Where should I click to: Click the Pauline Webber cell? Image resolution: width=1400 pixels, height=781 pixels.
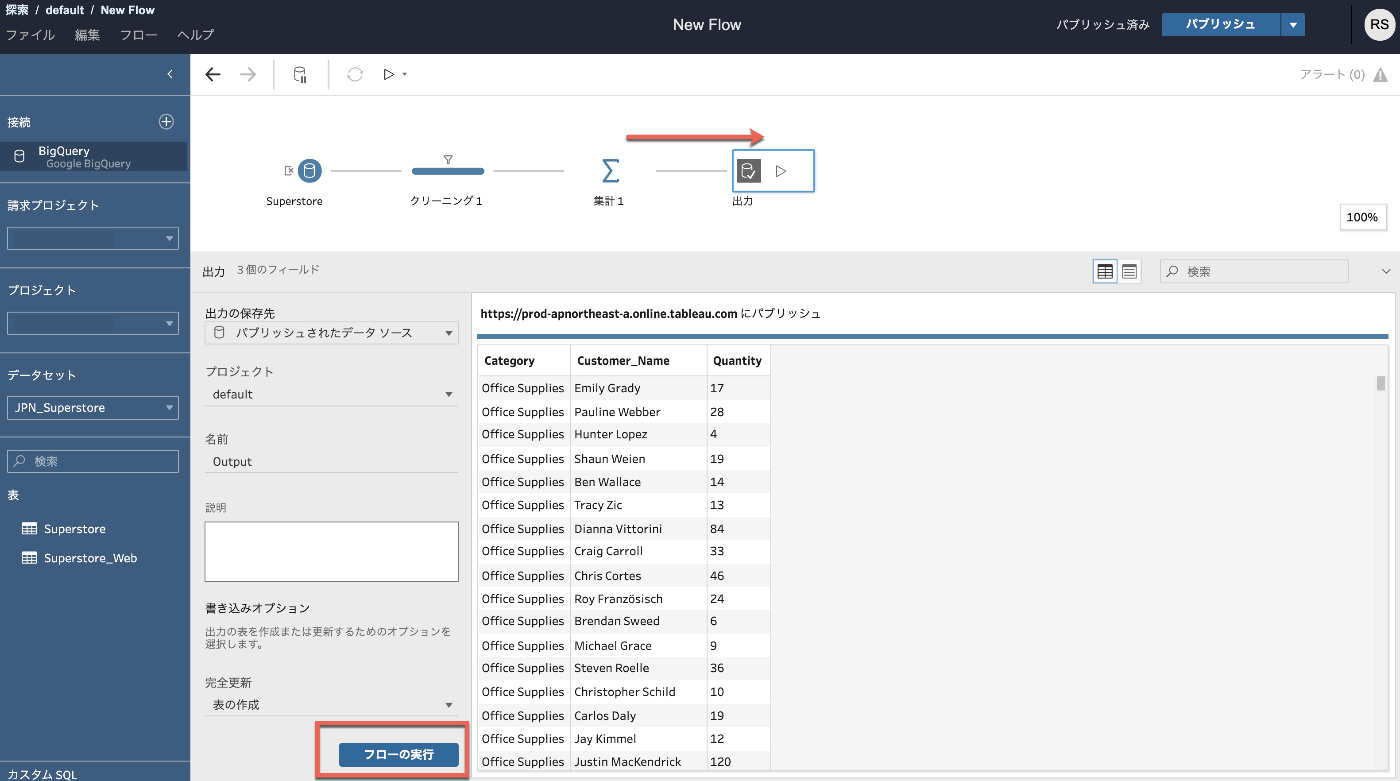click(x=639, y=412)
